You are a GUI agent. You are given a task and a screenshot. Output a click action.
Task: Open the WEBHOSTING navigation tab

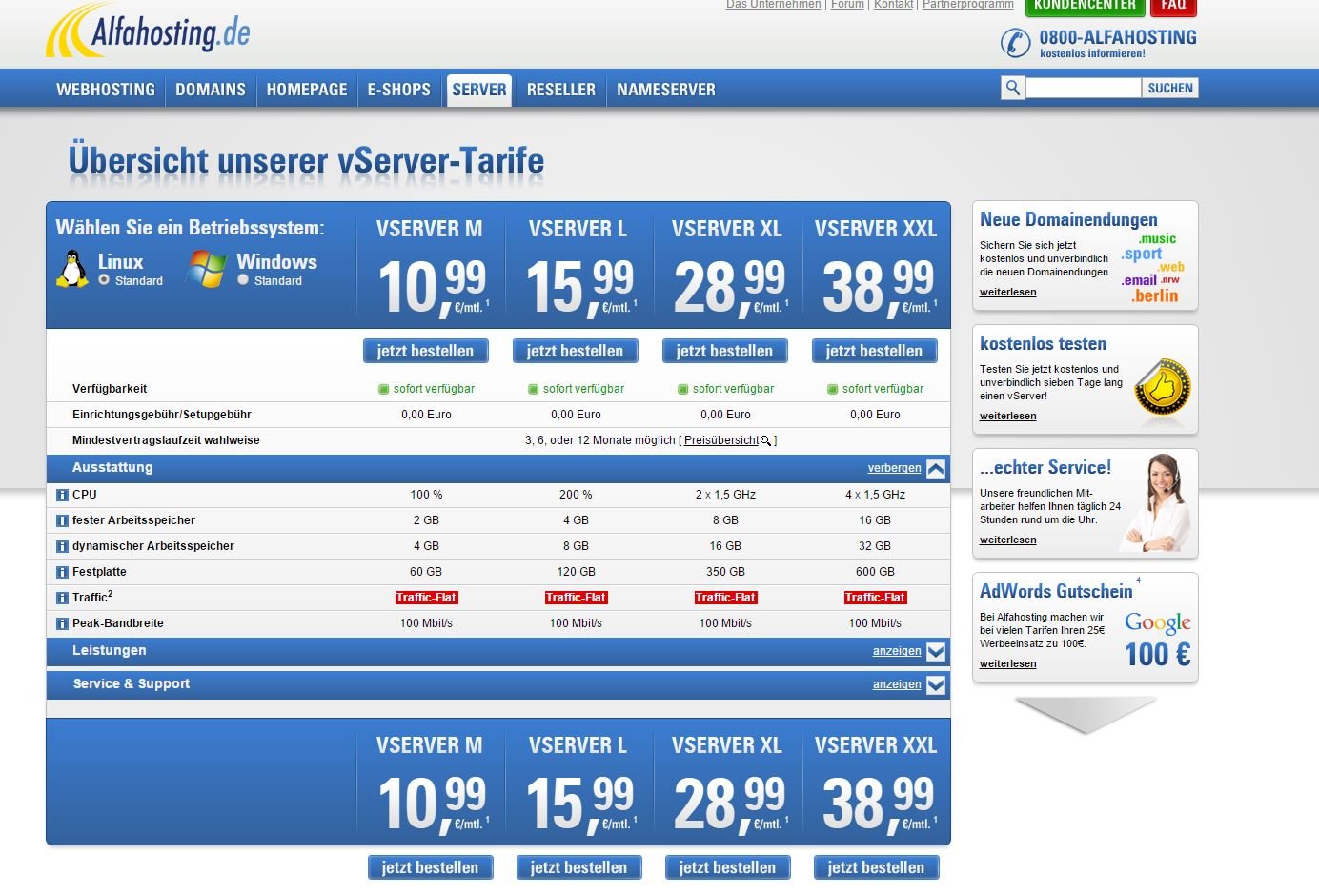pos(106,90)
